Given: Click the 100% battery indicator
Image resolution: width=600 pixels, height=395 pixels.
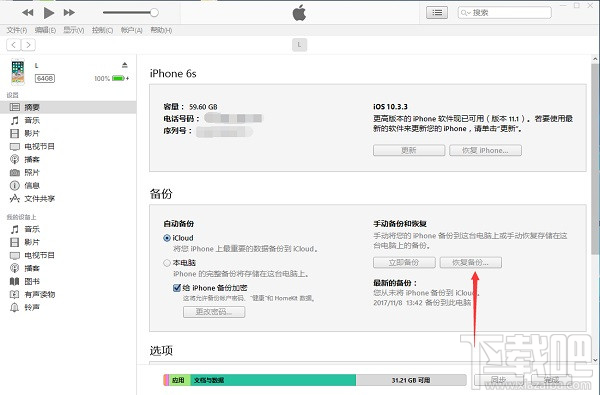Looking at the screenshot, I should click(x=111, y=78).
